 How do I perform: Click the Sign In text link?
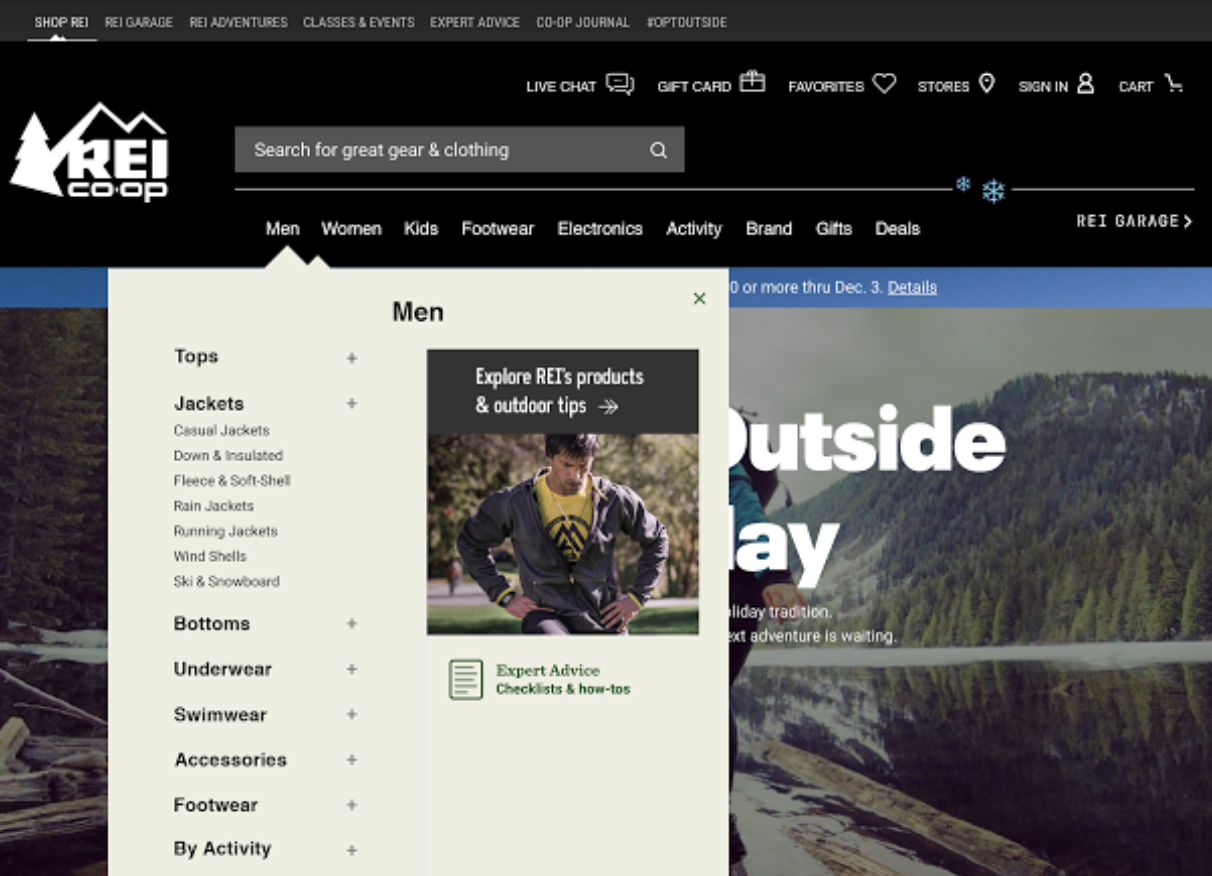coord(1043,87)
